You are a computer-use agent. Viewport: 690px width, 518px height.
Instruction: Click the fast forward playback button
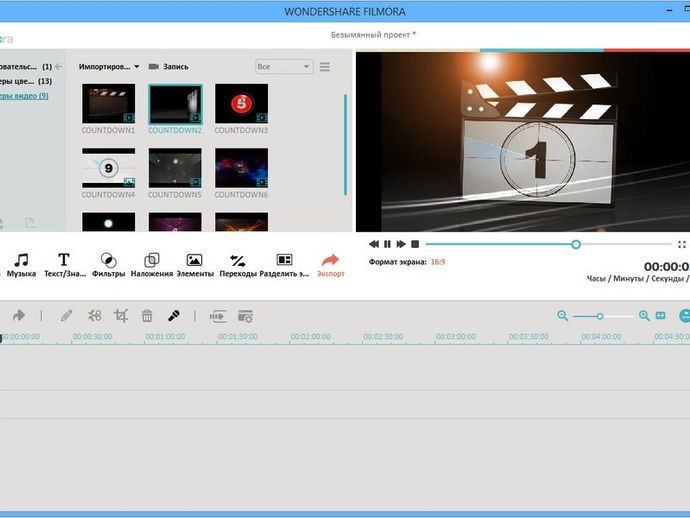[x=401, y=244]
